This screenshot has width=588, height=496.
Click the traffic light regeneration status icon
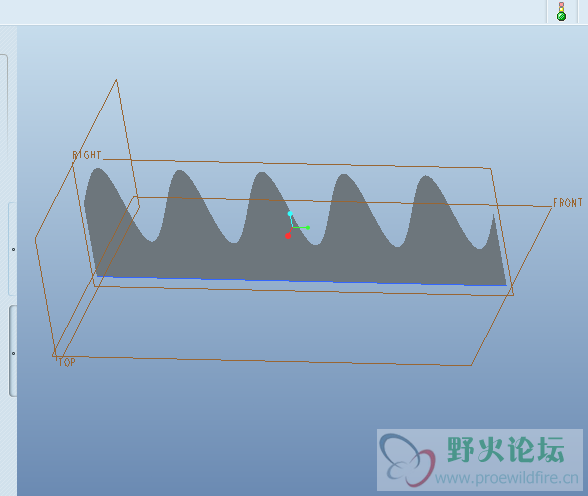tap(561, 12)
